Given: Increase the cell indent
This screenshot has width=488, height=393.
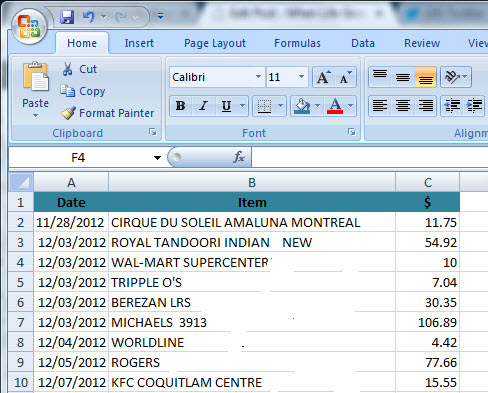Looking at the screenshot, I should tap(474, 106).
